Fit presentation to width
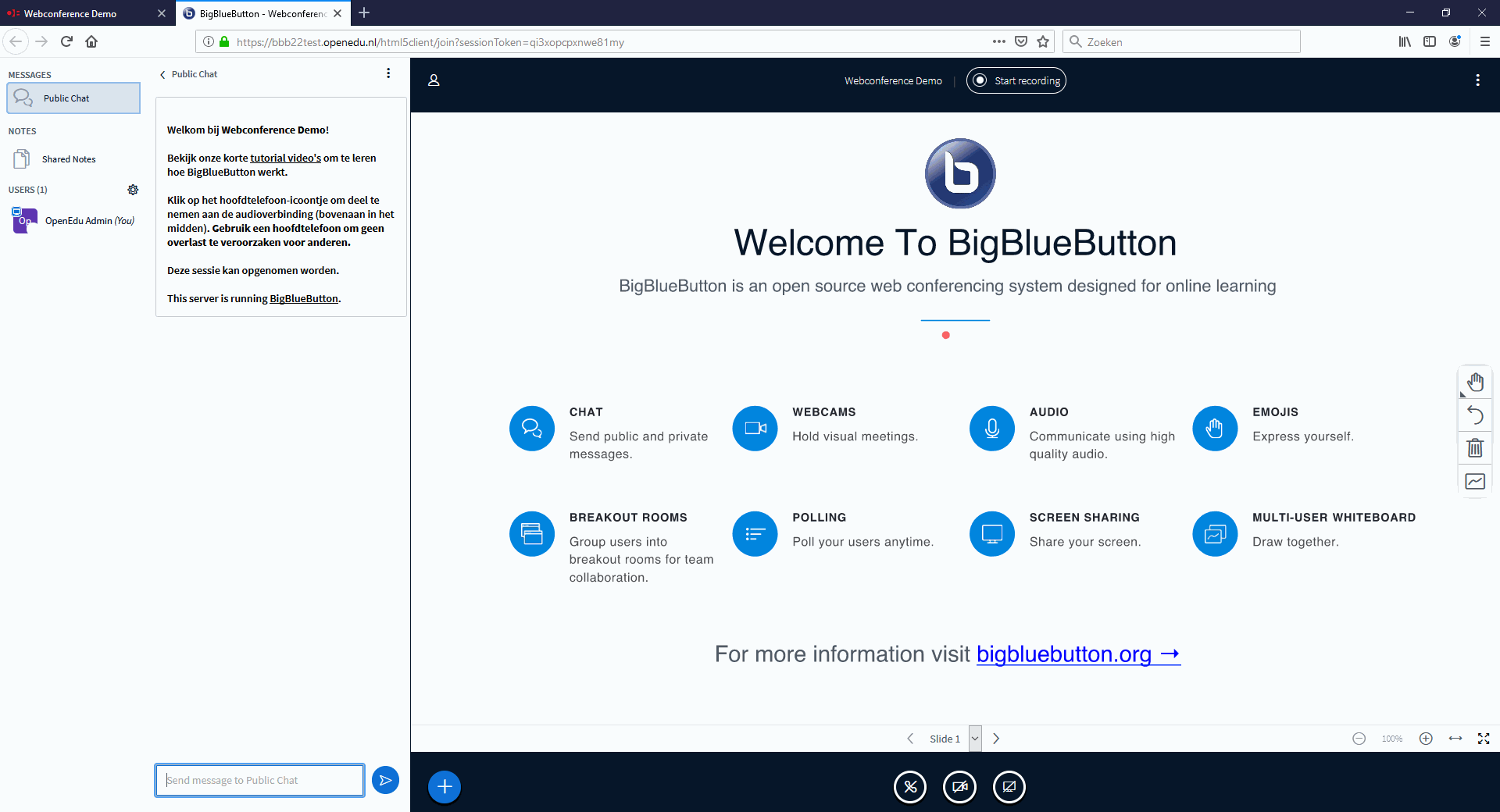Screen dimensions: 1500x812 (x=1455, y=739)
